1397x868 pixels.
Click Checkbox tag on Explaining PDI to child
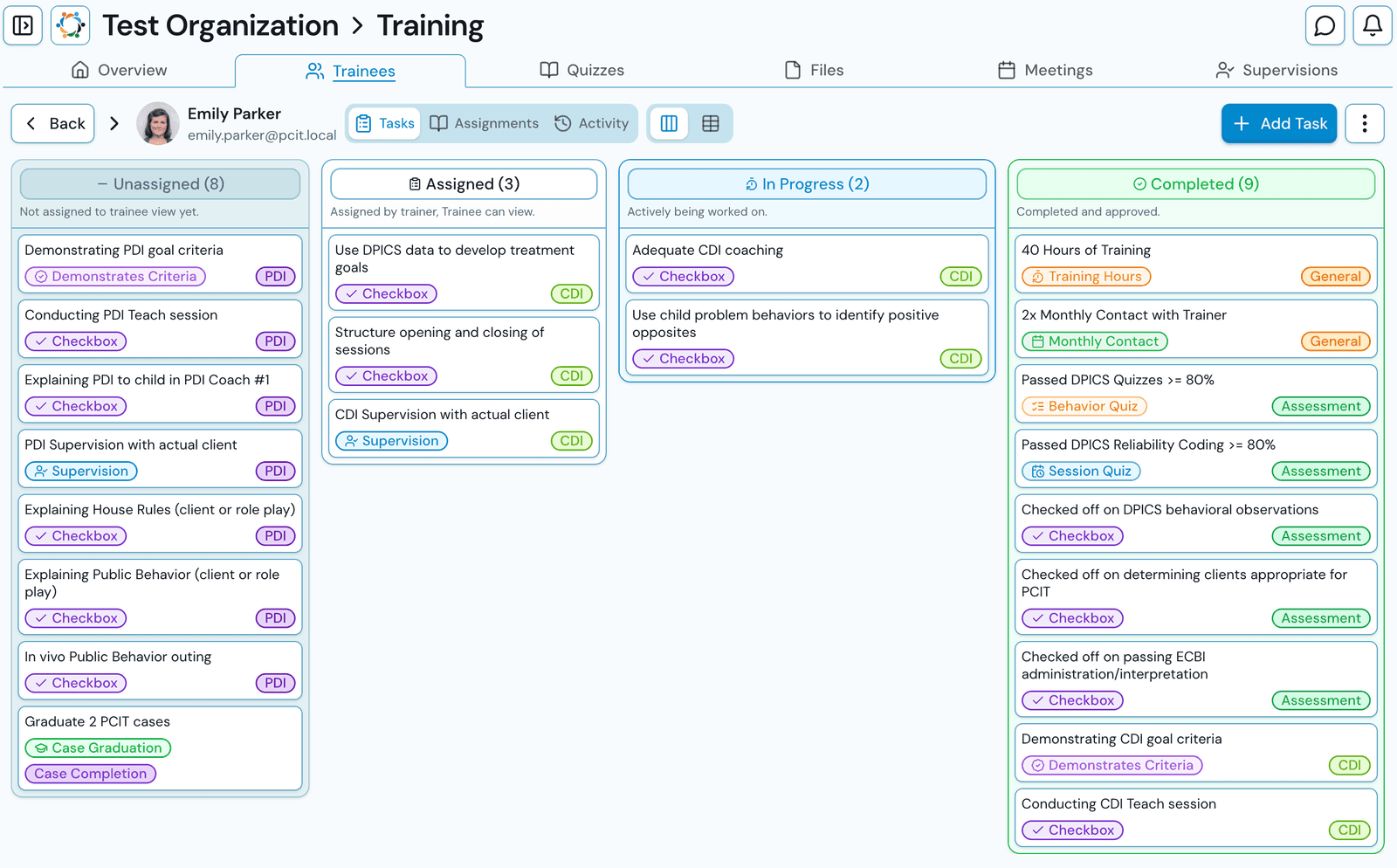(76, 406)
